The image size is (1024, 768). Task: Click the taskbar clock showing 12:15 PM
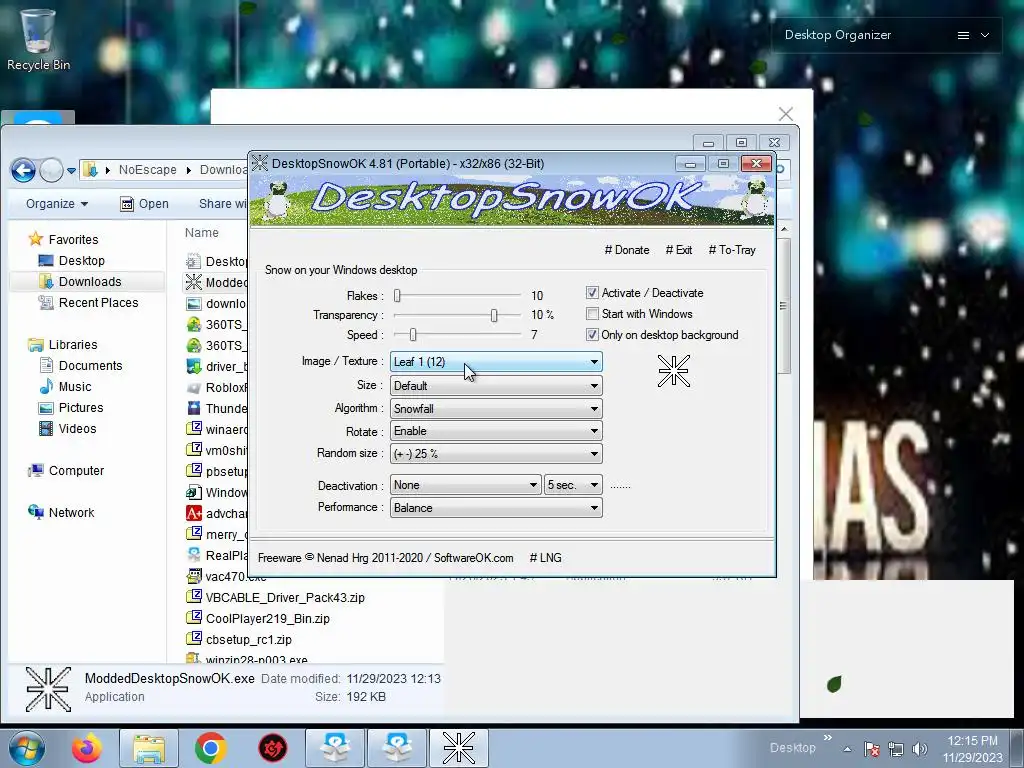pyautogui.click(x=972, y=749)
